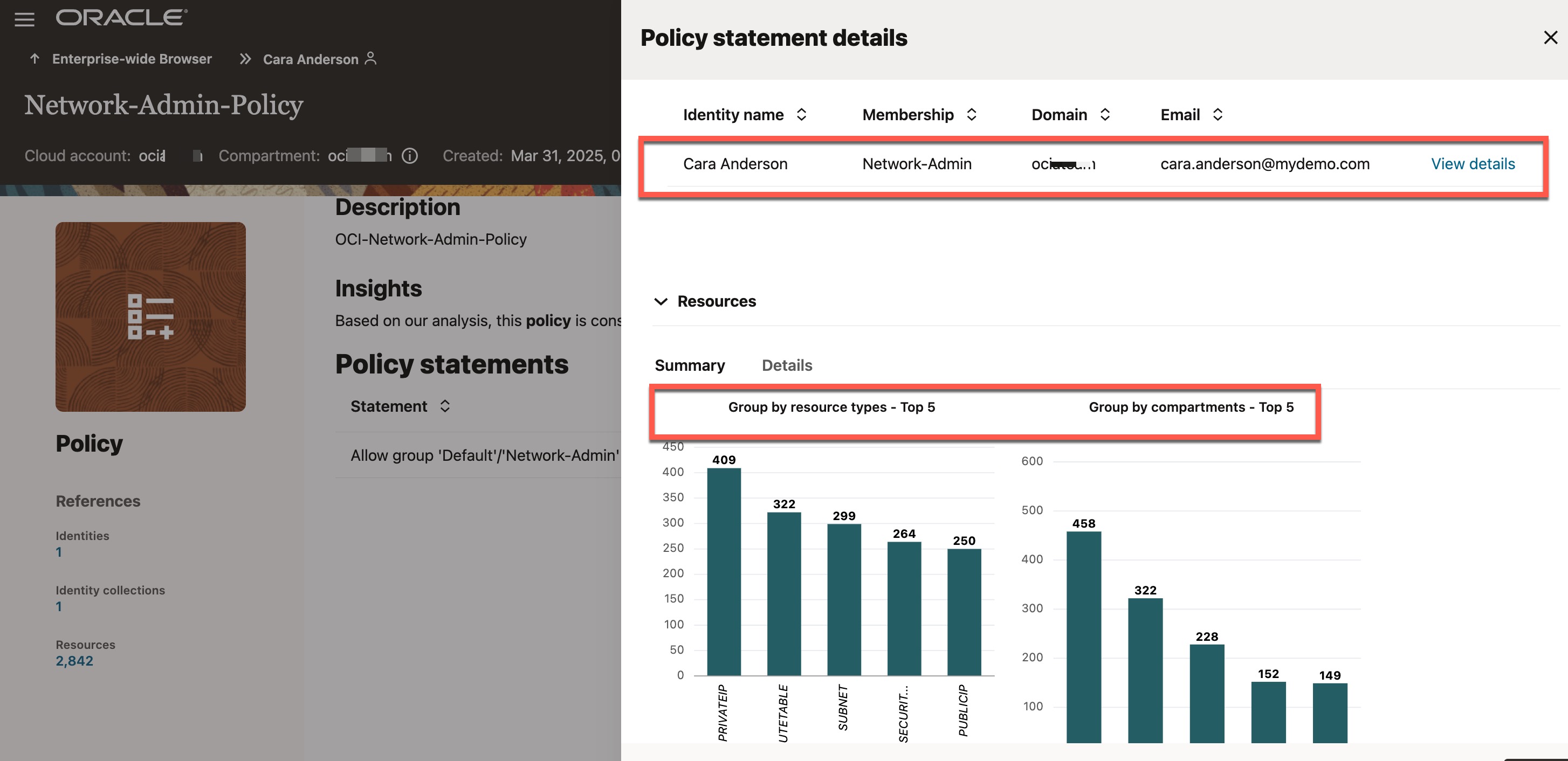Open the hamburger navigation menu
The image size is (1568, 761).
click(x=24, y=19)
